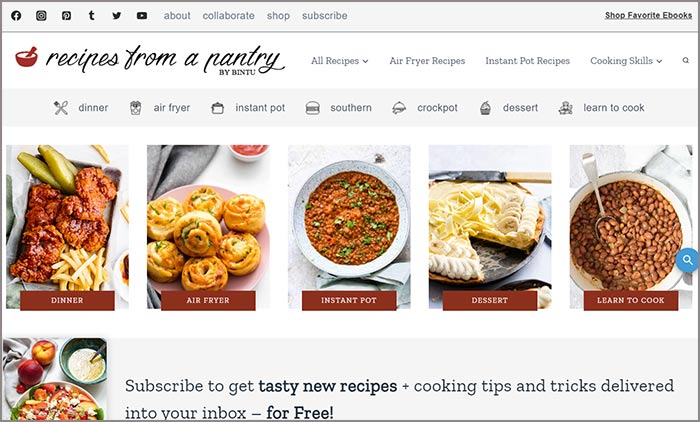Click the blue floating search button
Viewport: 700px width, 422px height.
(688, 260)
